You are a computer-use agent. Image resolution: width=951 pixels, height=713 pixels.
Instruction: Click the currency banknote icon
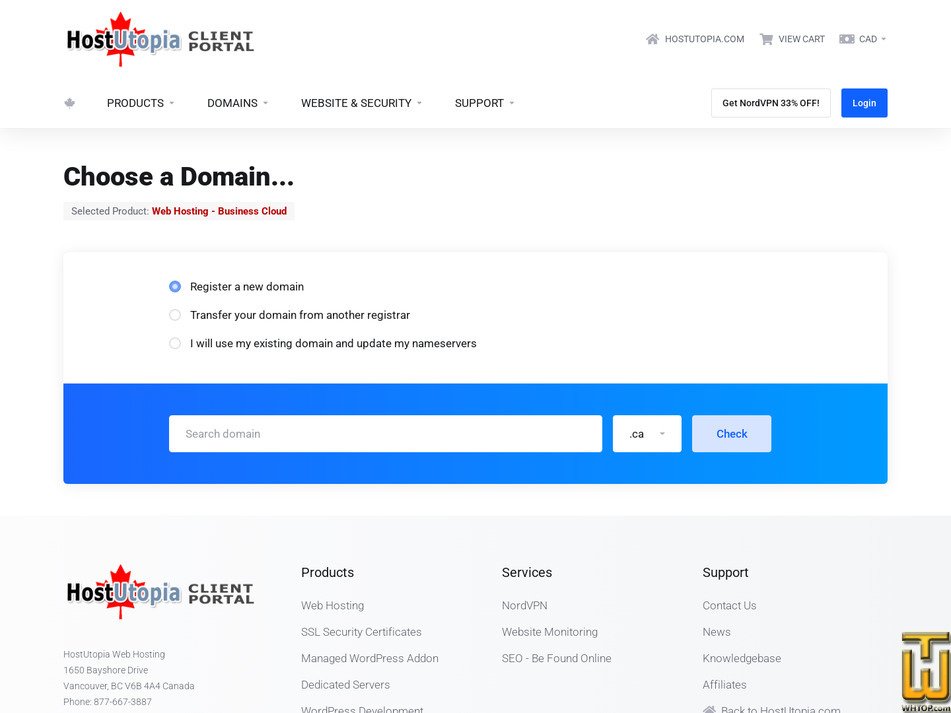(x=847, y=39)
